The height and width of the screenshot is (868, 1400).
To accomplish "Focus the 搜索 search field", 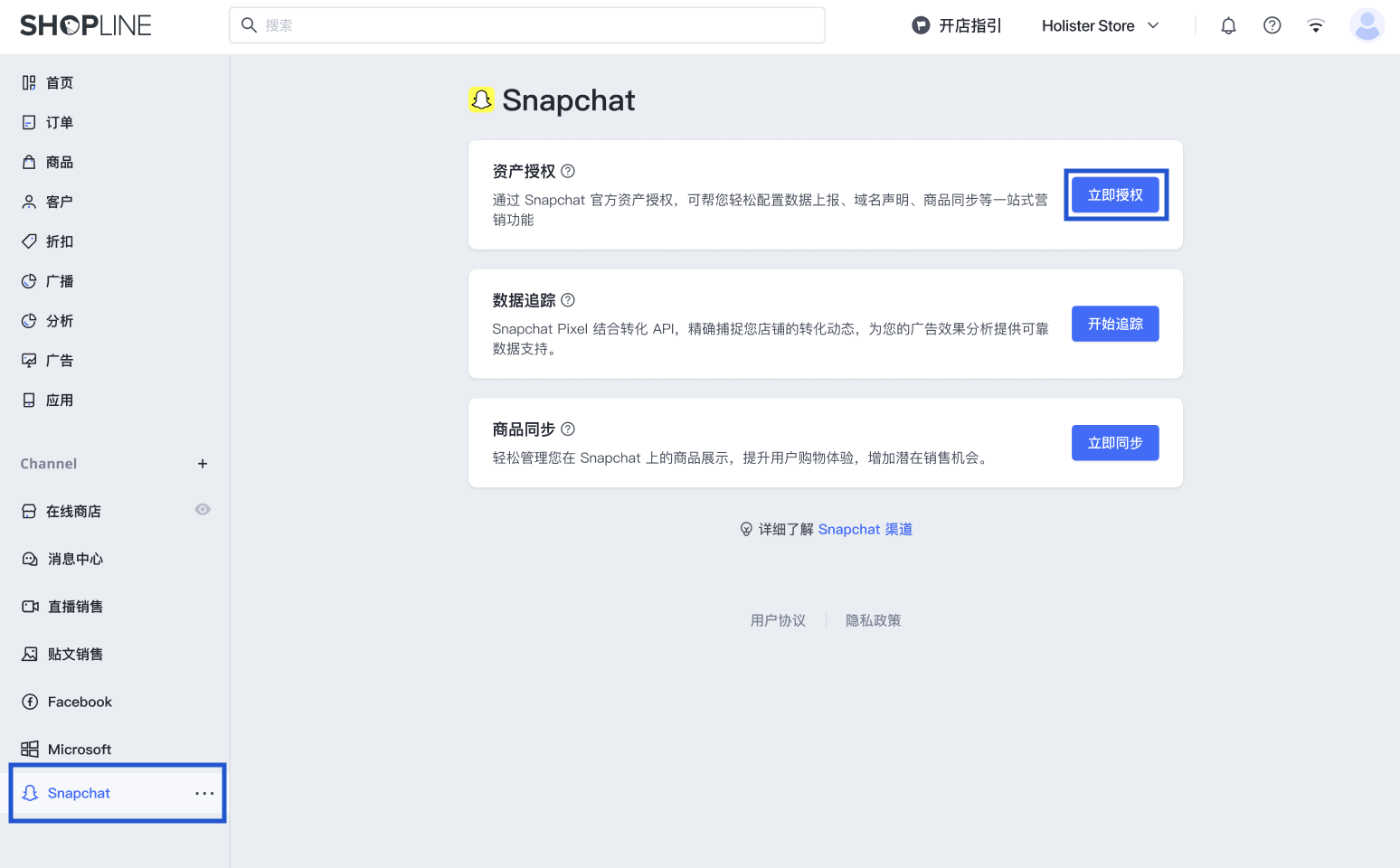I will point(527,25).
